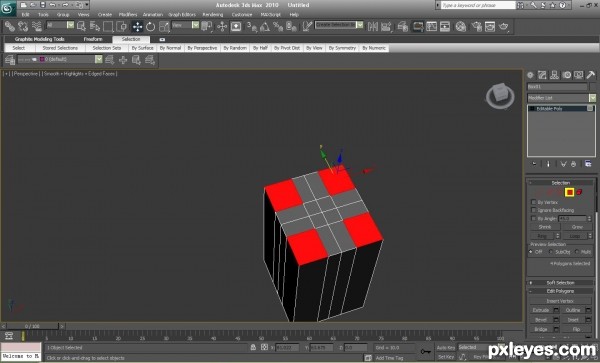Open the Rendering menu

click(213, 15)
